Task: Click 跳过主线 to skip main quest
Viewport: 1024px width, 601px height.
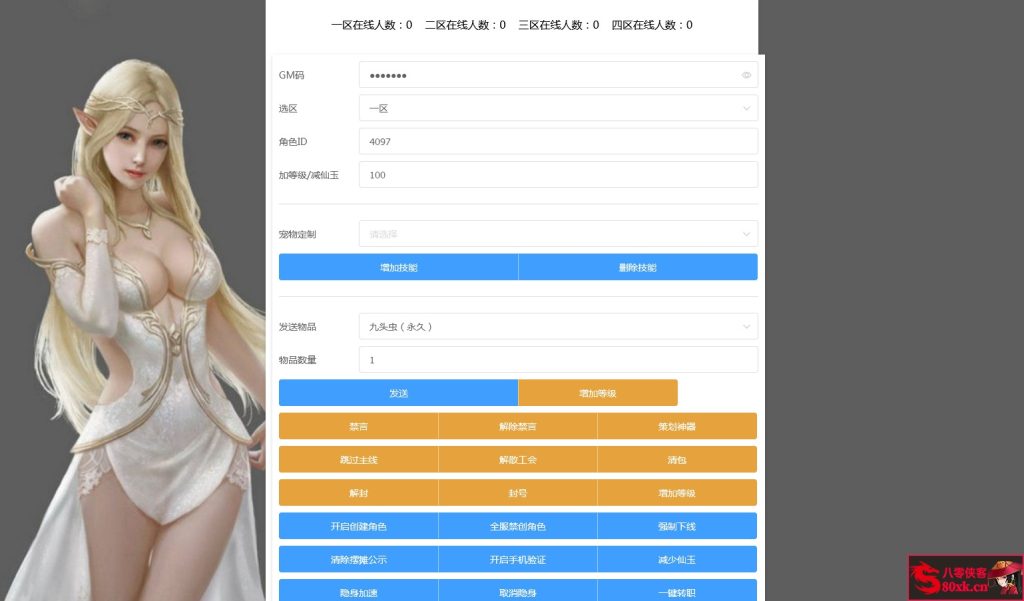Action: [359, 459]
